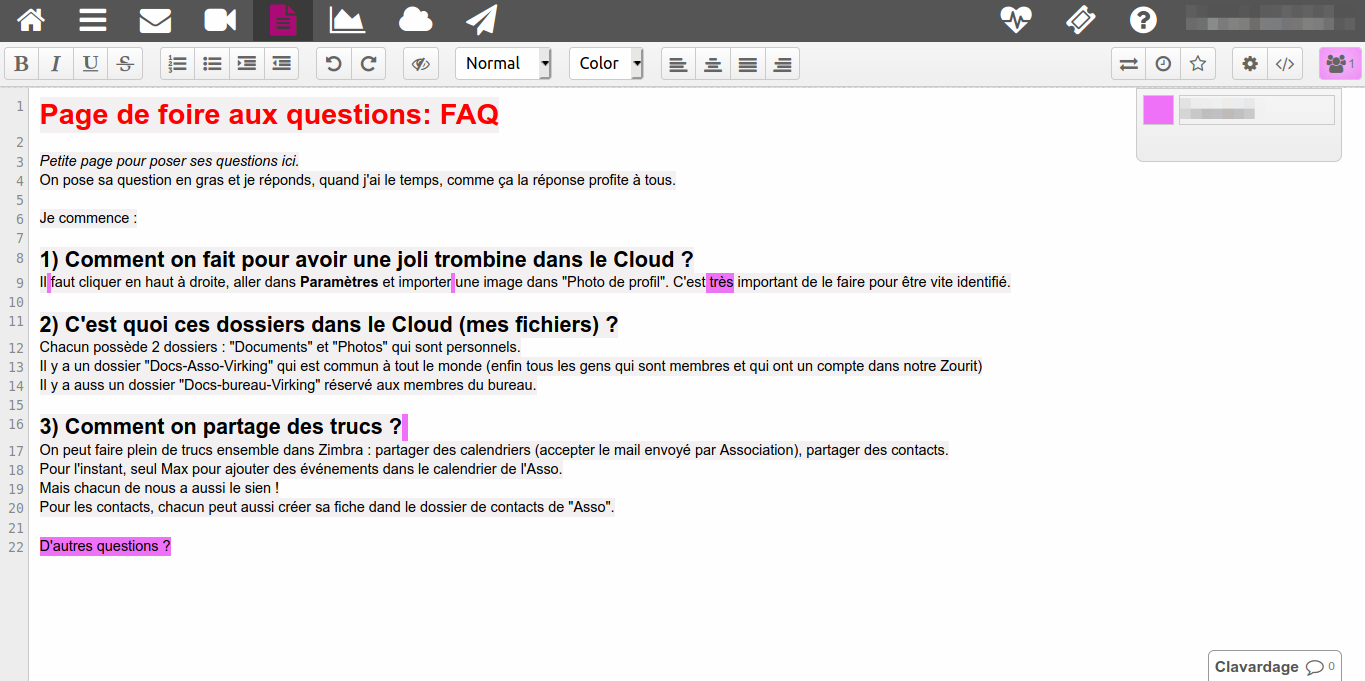Toggle bold formatting
1365x681 pixels.
pos(22,64)
